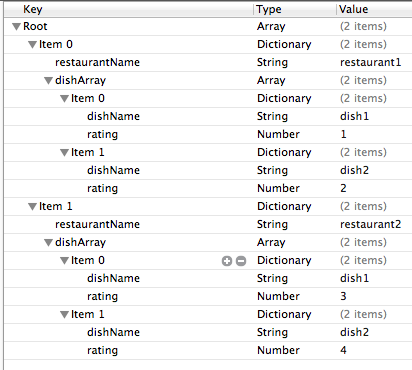Select the restaurant1 value cell
Viewport: 412px width, 370px height.
tap(370, 62)
